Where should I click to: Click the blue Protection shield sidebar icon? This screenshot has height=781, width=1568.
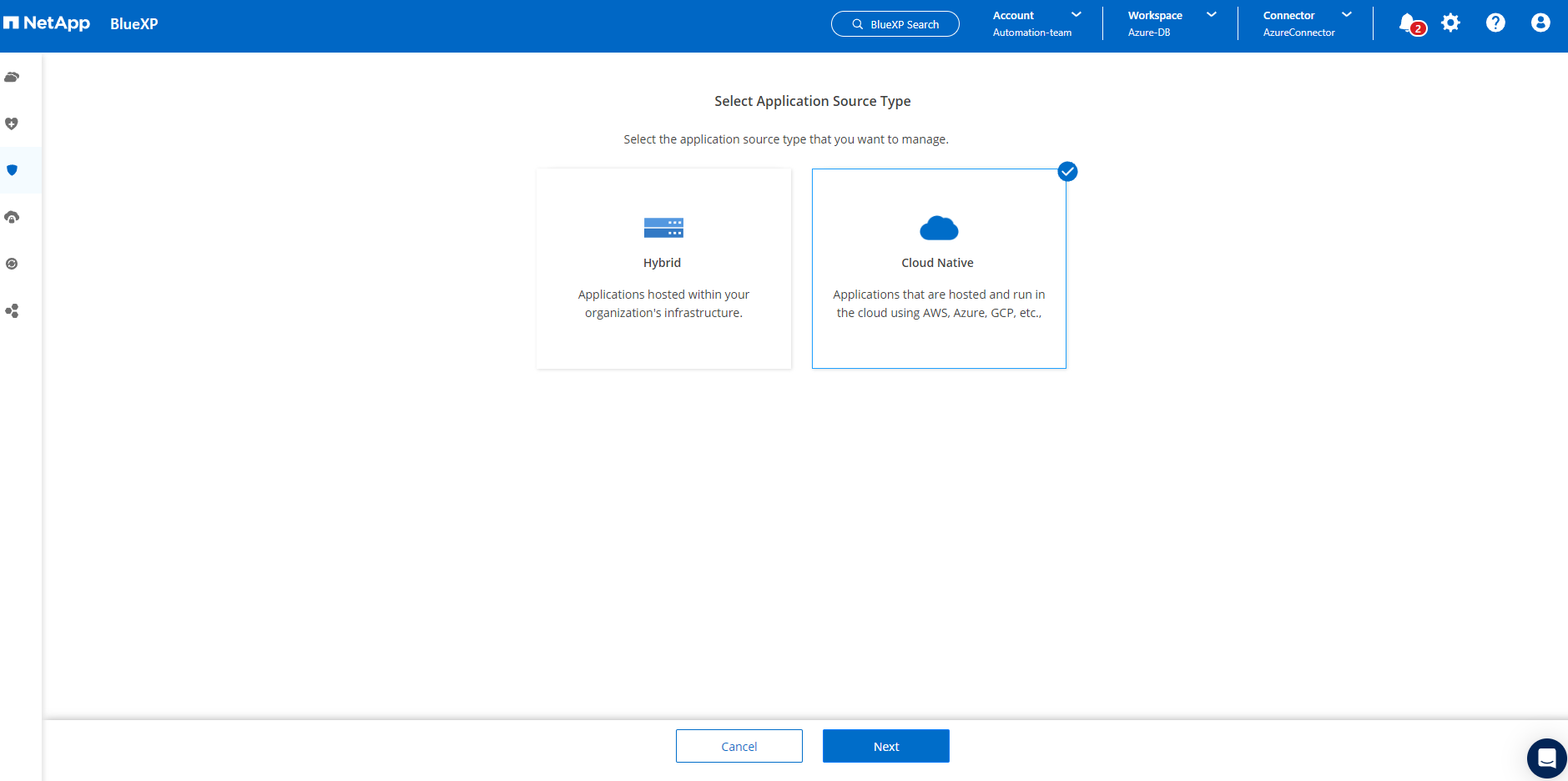point(12,170)
